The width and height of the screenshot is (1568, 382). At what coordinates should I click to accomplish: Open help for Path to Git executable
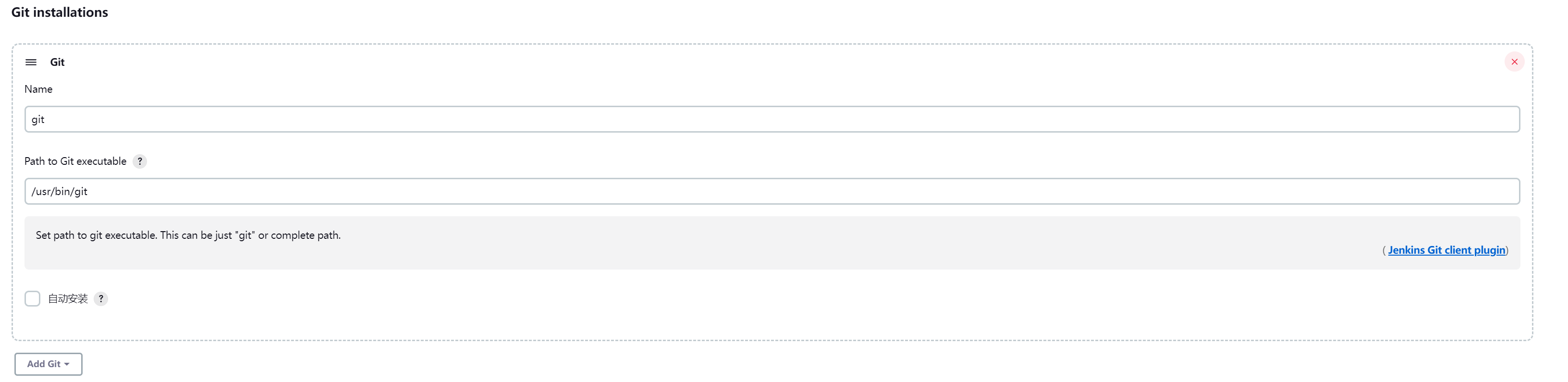[139, 161]
